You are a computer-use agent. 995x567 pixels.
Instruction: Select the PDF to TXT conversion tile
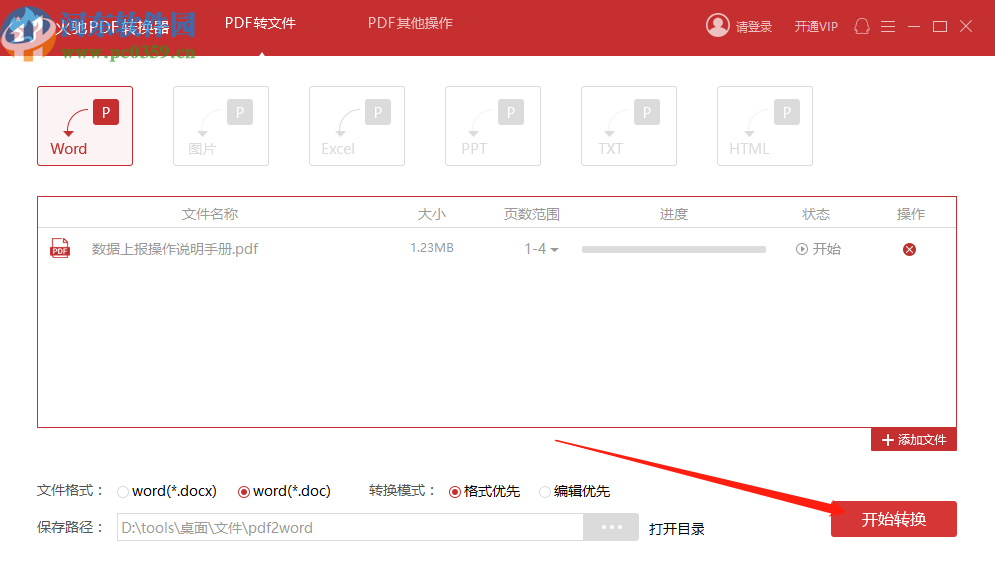pyautogui.click(x=629, y=126)
